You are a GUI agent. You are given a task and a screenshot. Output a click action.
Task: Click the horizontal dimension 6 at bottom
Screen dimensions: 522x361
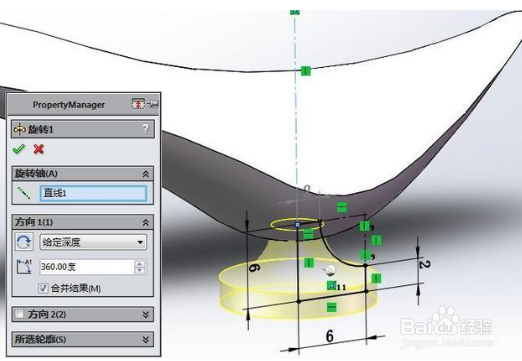[x=330, y=336]
